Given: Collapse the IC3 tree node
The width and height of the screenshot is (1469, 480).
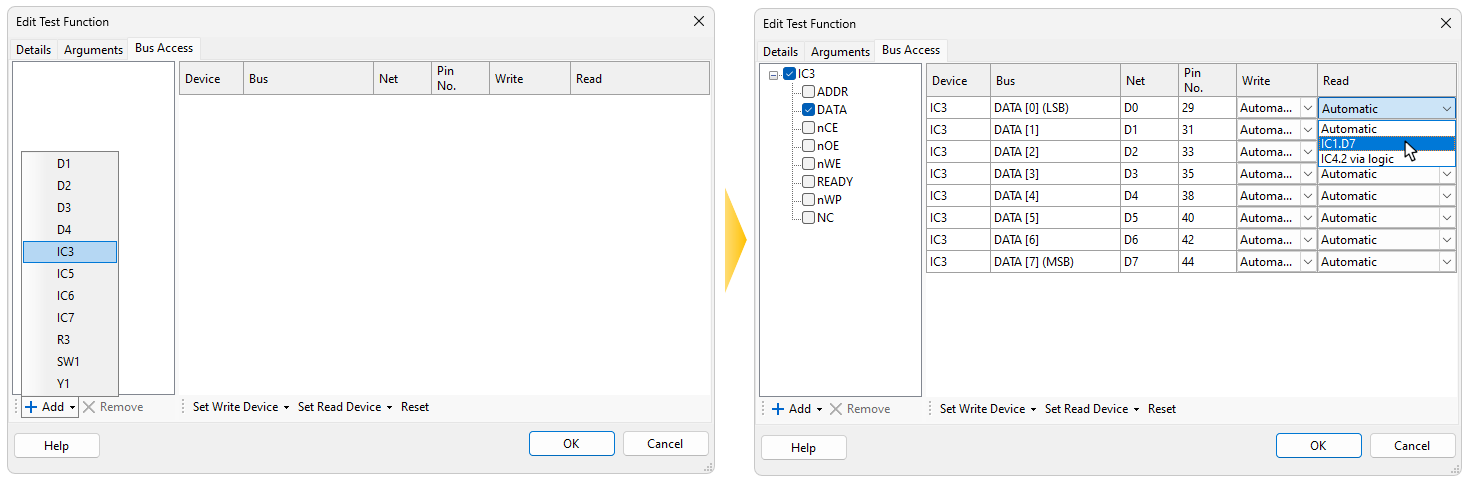Looking at the screenshot, I should click(x=774, y=74).
